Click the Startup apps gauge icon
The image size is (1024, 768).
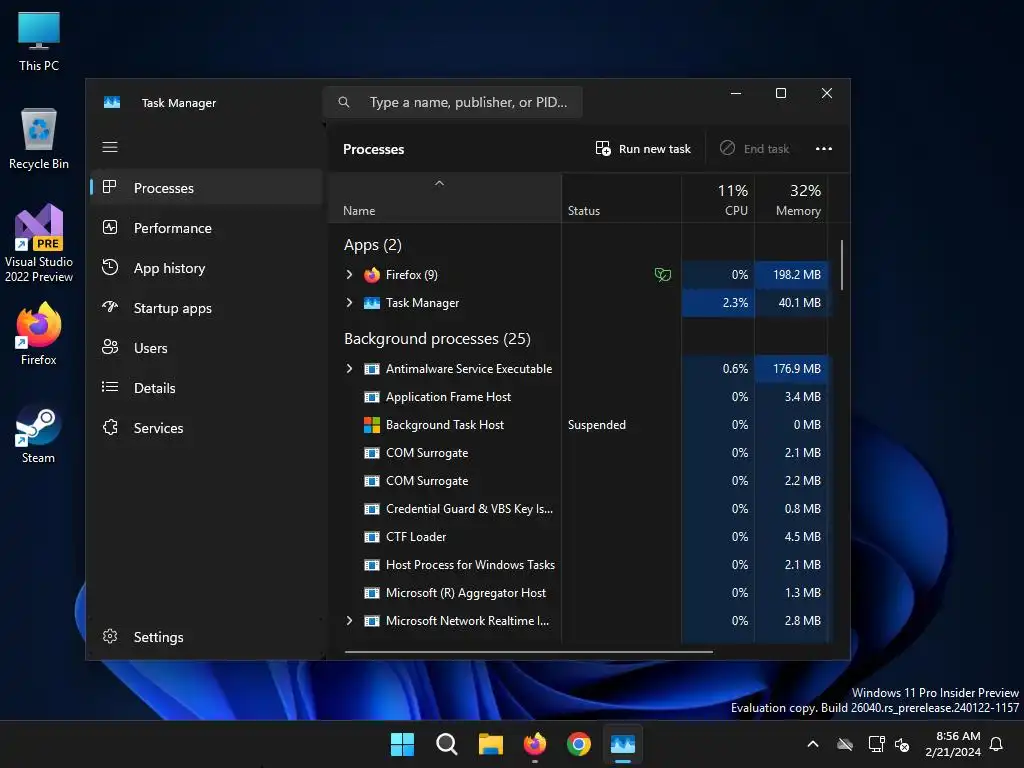[x=110, y=307]
